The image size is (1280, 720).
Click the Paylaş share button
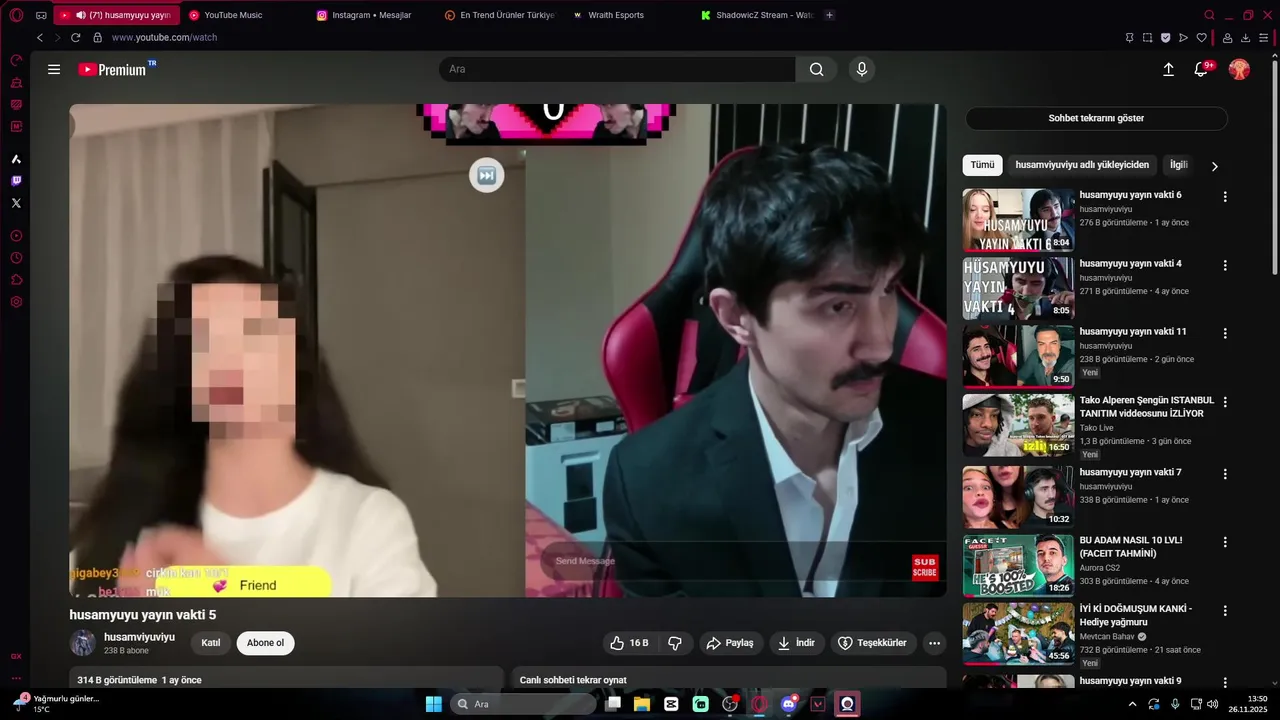click(x=729, y=643)
